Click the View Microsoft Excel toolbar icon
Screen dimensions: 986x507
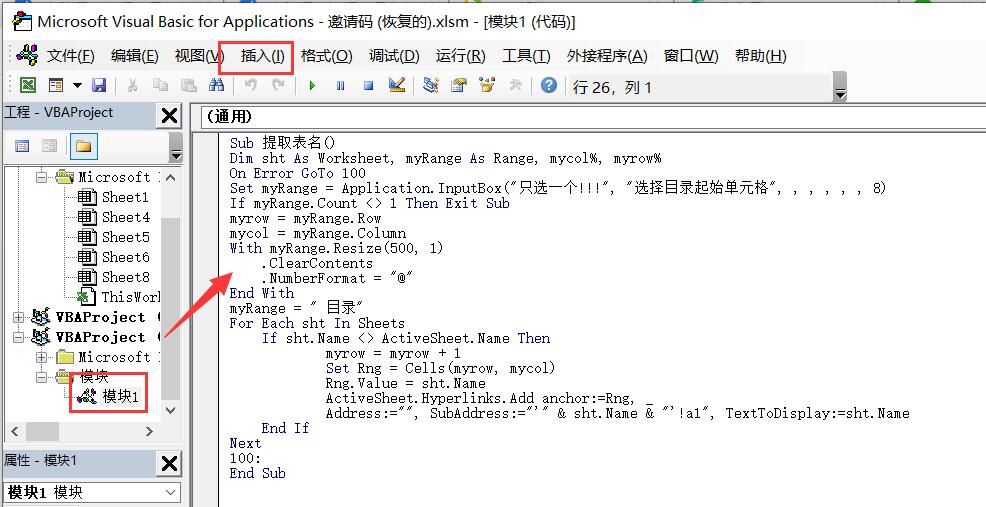pyautogui.click(x=28, y=85)
